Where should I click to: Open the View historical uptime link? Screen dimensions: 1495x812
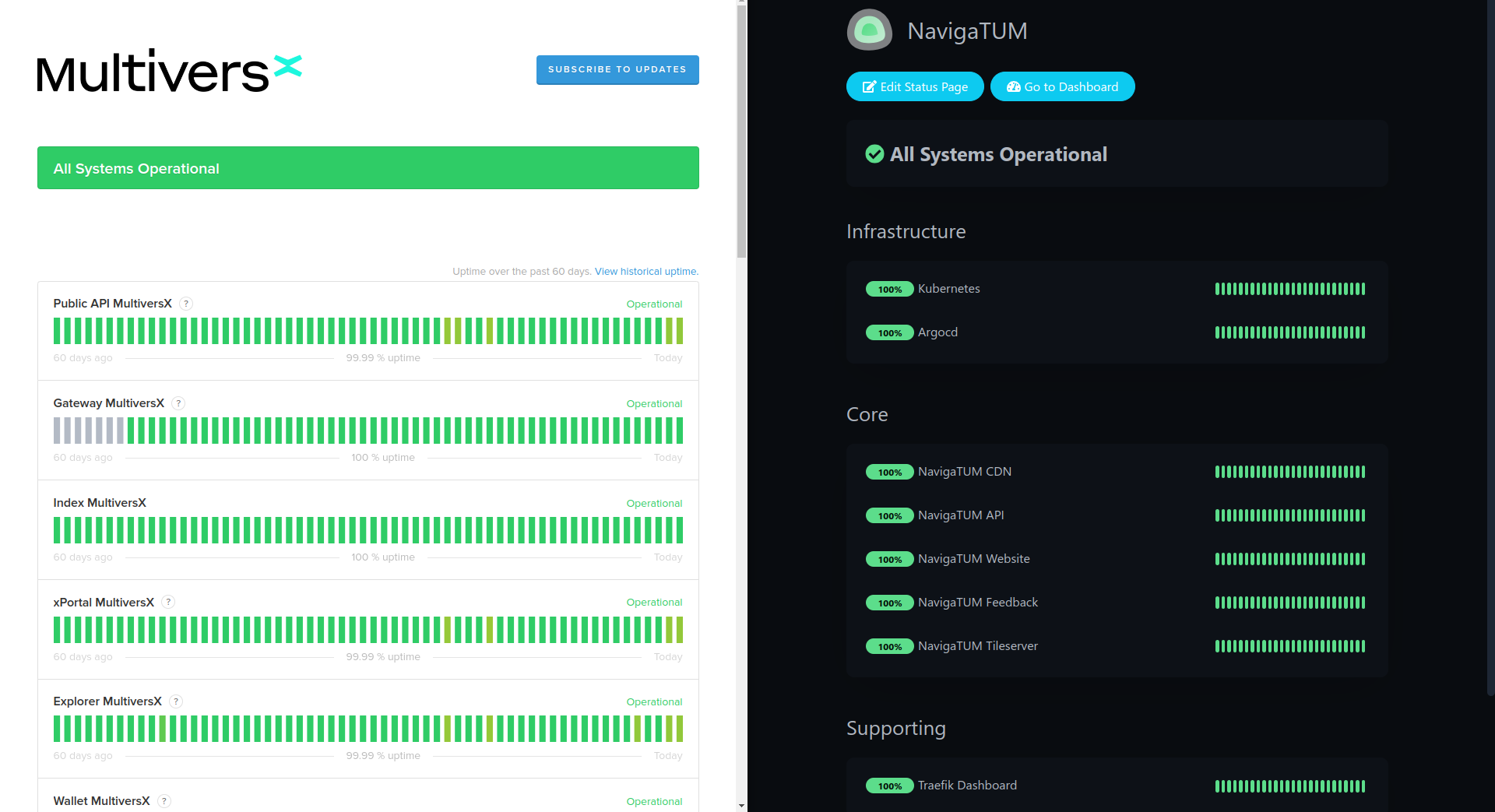(x=645, y=271)
